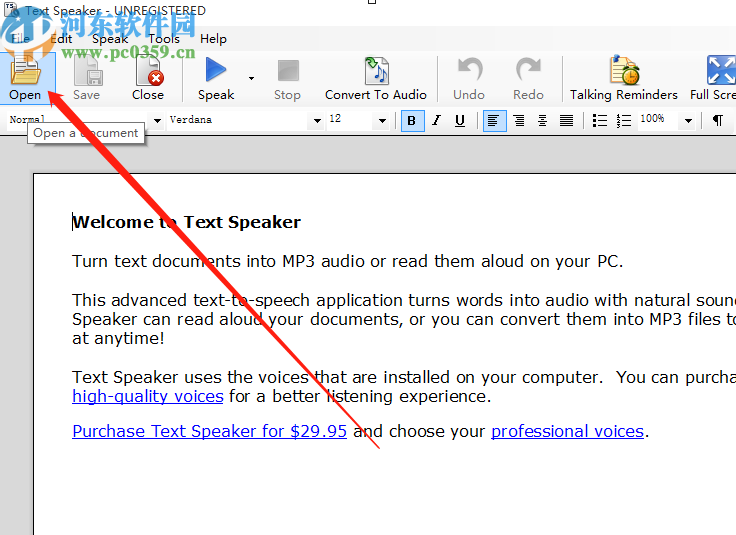This screenshot has width=736, height=535.
Task: Open the Normal style dropdown
Action: click(157, 121)
